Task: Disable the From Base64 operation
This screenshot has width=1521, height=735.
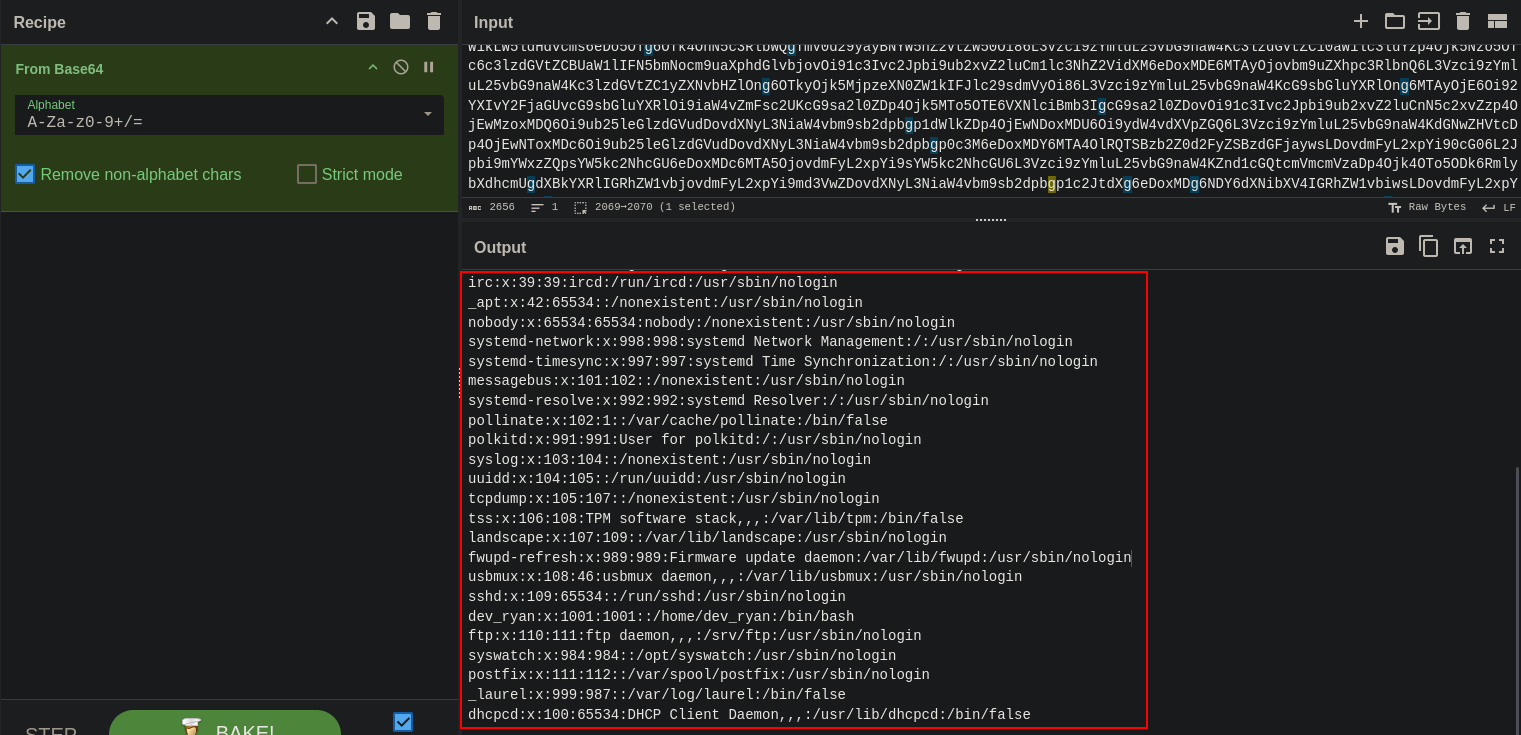Action: point(401,67)
